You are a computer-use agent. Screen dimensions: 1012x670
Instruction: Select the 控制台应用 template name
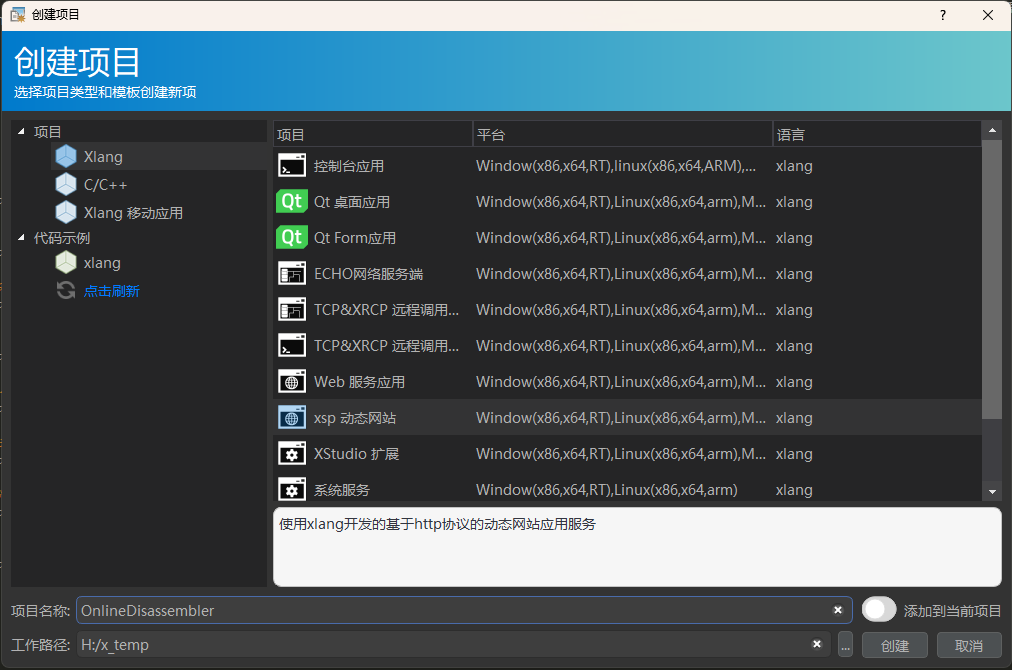[x=349, y=166]
